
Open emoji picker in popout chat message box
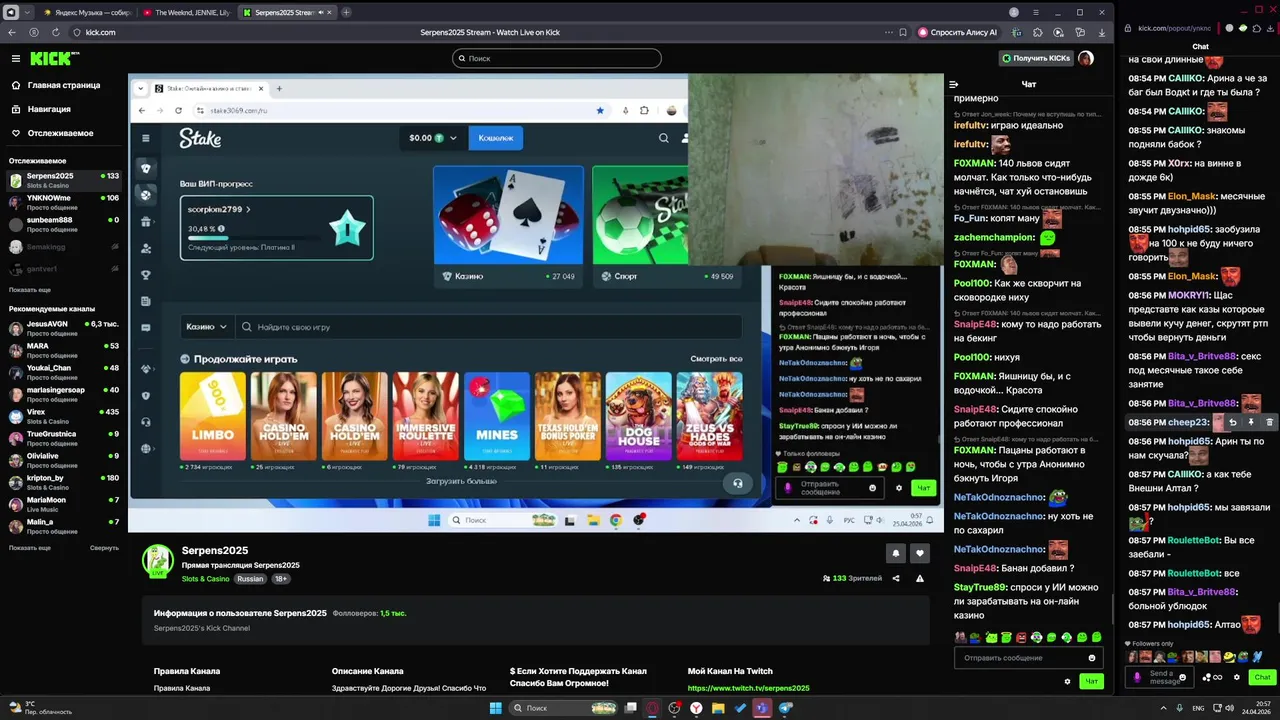(x=1182, y=677)
